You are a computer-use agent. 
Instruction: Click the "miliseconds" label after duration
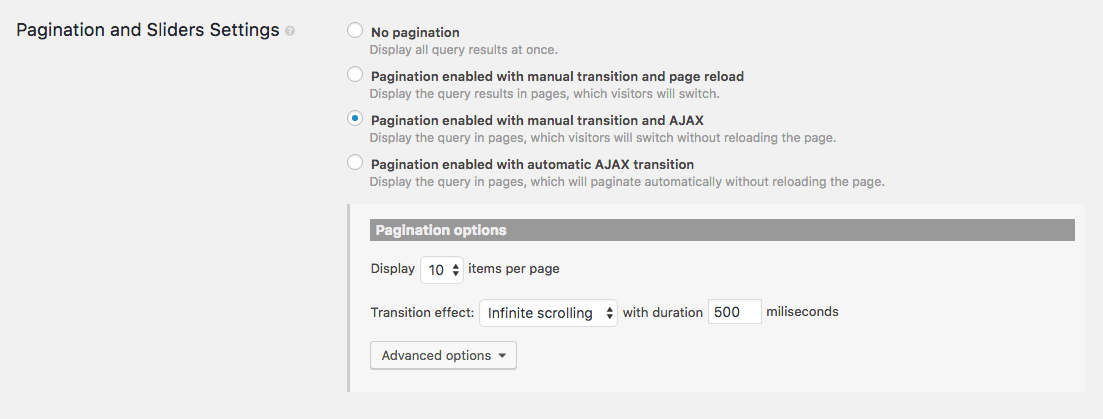coord(802,312)
